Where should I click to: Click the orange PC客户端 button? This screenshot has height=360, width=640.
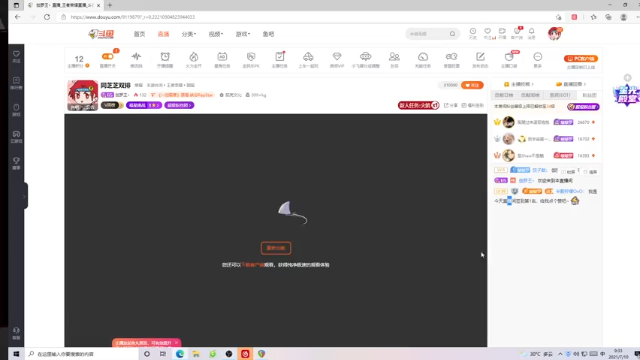point(581,58)
